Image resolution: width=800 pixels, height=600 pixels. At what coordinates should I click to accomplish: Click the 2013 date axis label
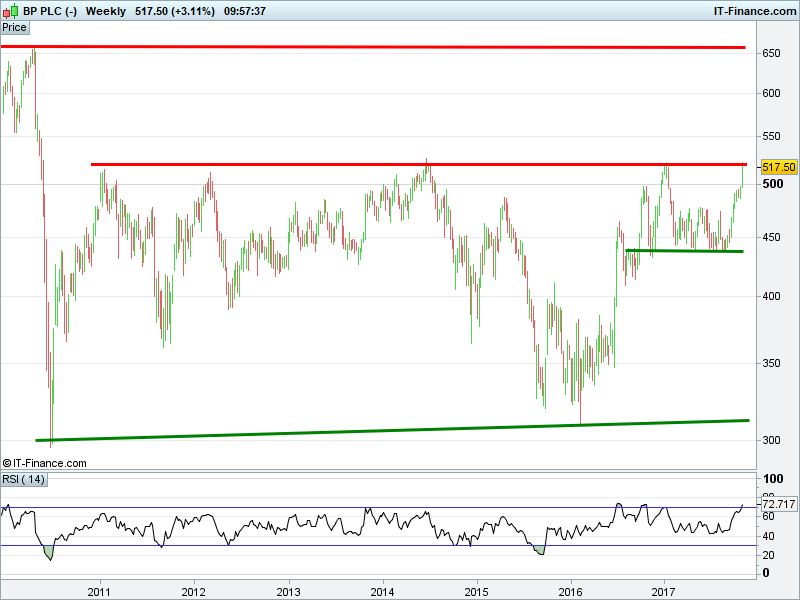click(x=288, y=592)
